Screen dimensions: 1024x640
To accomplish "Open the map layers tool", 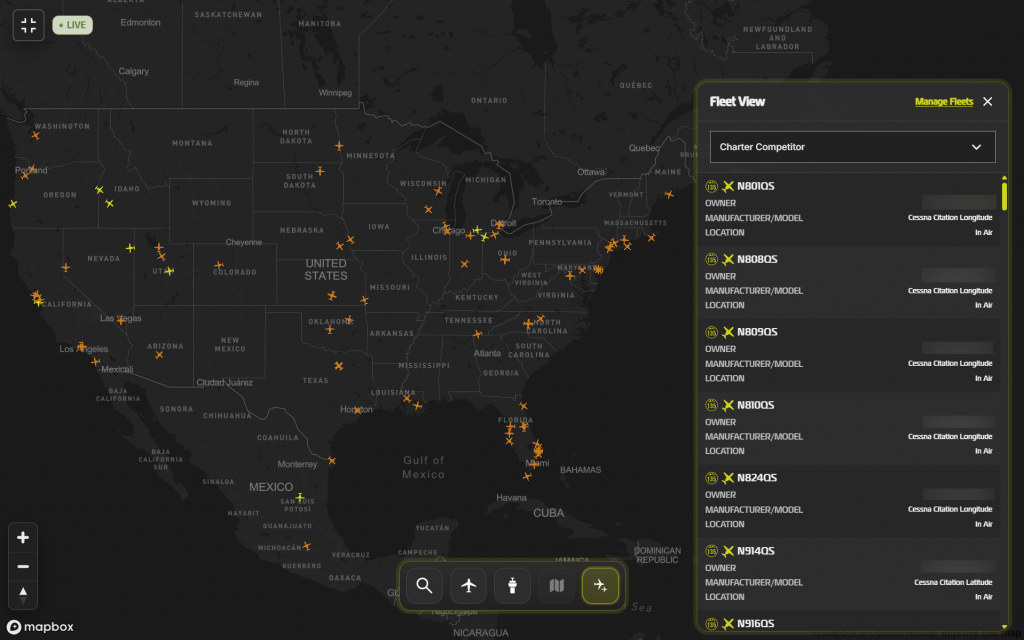I will 556,586.
